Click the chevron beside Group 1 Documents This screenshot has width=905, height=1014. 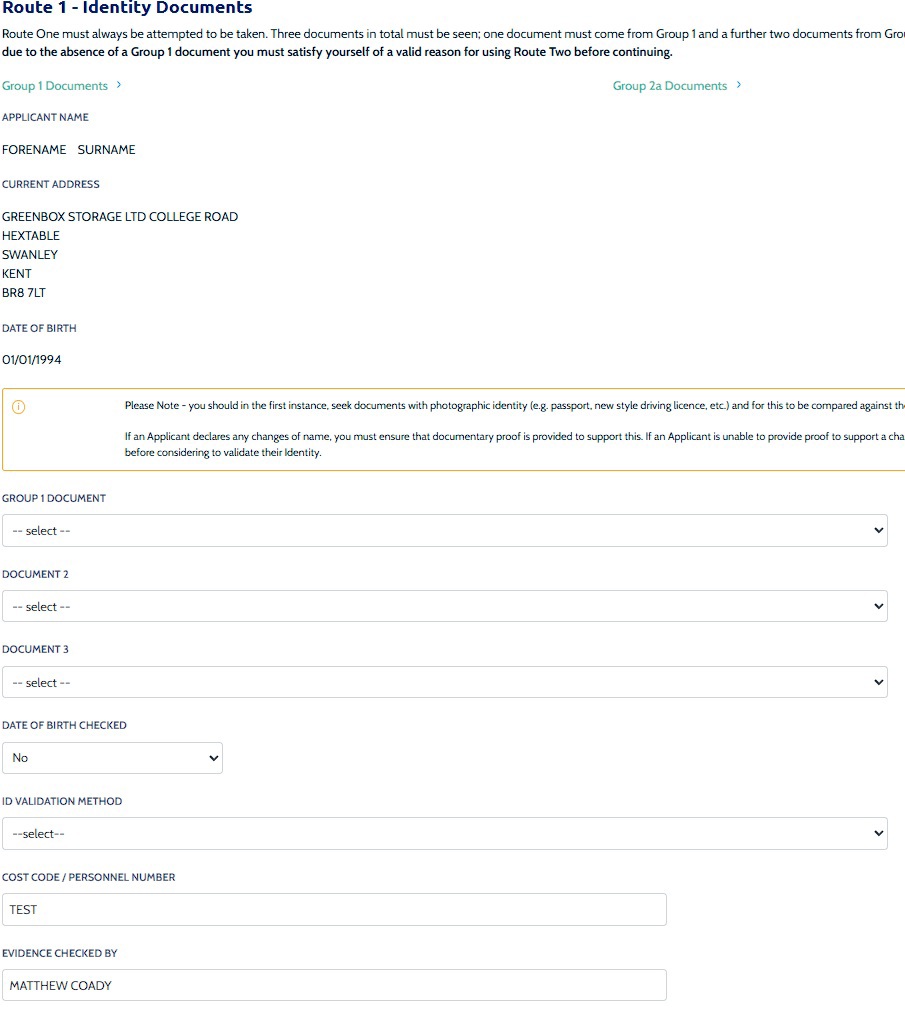pyautogui.click(x=119, y=86)
